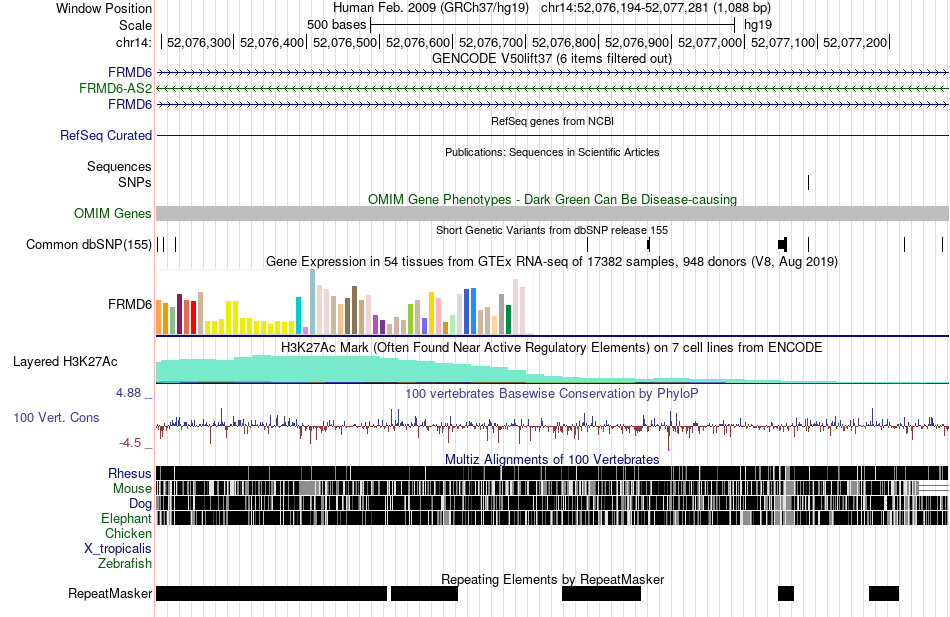Image resolution: width=950 pixels, height=617 pixels.
Task: Click the Human Feb. 2009 (GRCh37/hg19) text
Action: point(431,8)
